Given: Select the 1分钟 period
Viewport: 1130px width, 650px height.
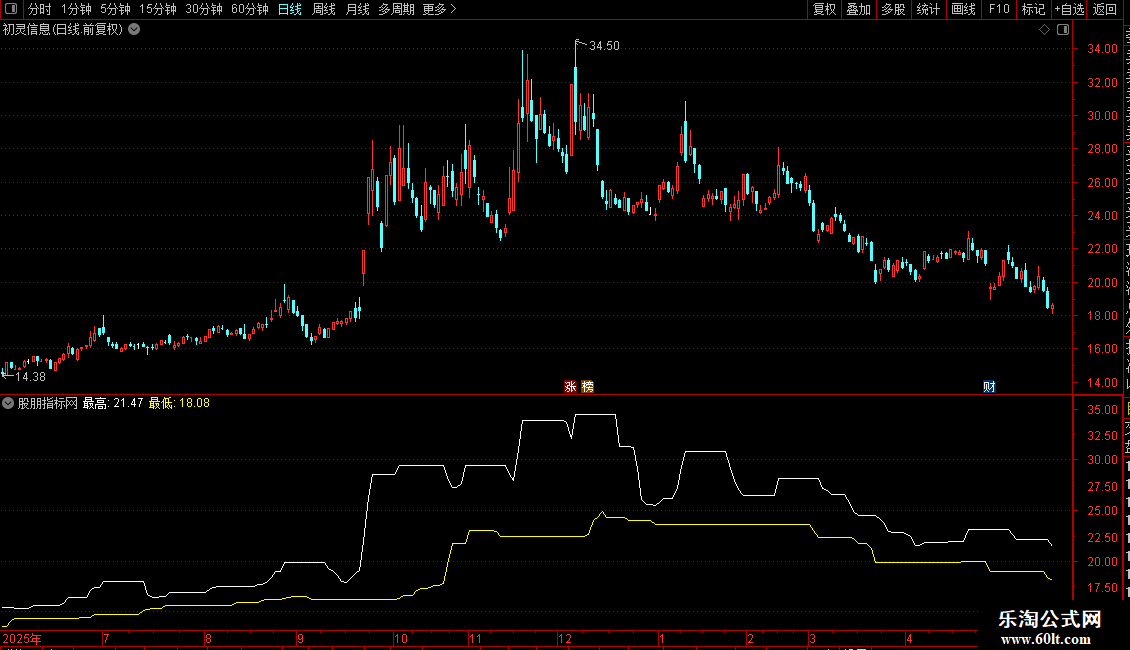Looking at the screenshot, I should 76,9.
